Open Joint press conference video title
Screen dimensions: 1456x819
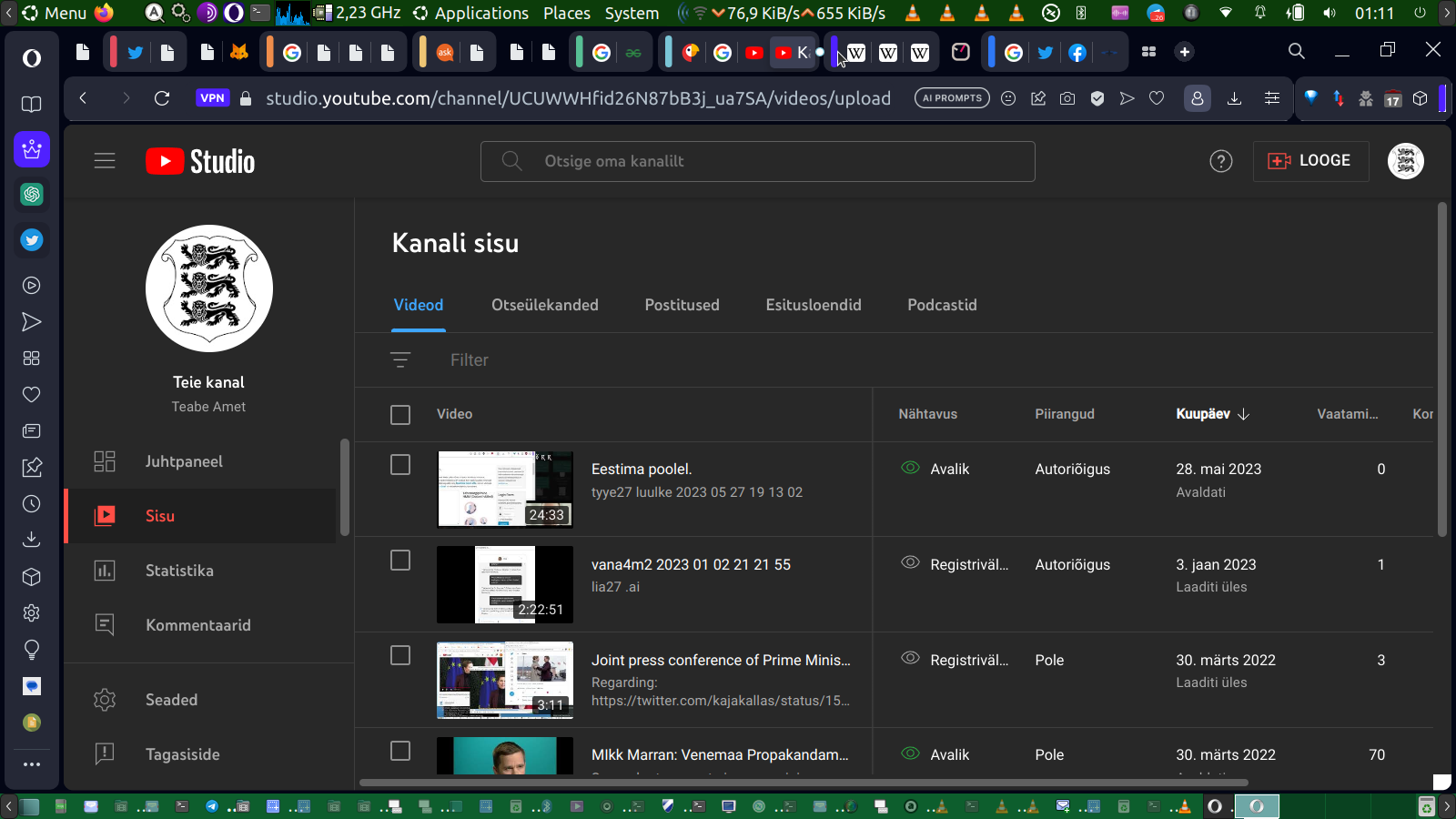[721, 660]
